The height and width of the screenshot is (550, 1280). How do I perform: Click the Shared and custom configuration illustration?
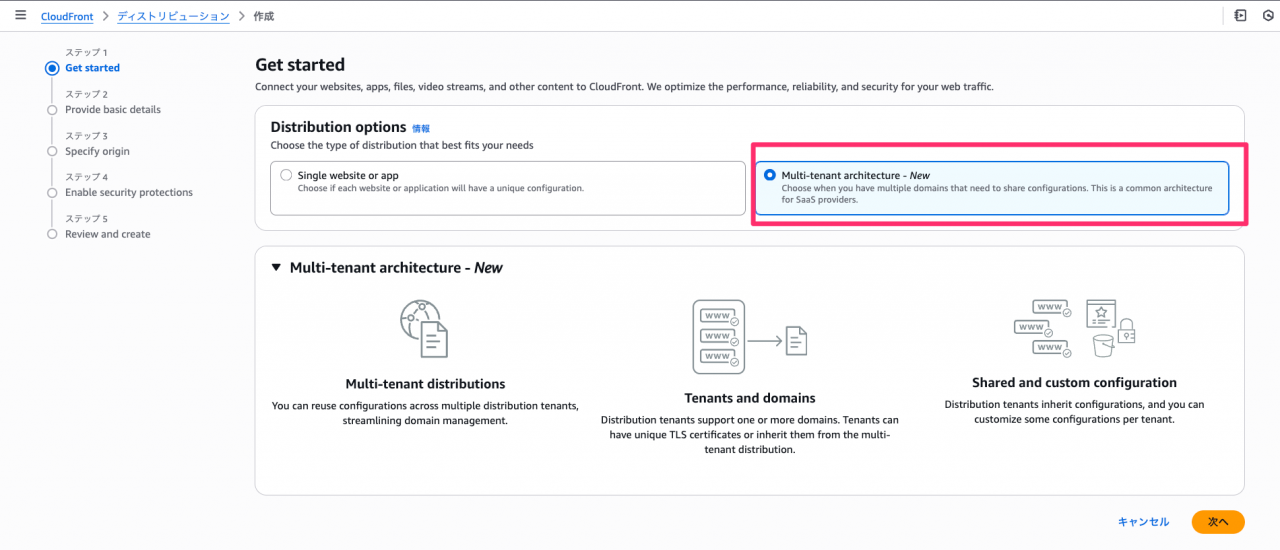pos(1074,328)
